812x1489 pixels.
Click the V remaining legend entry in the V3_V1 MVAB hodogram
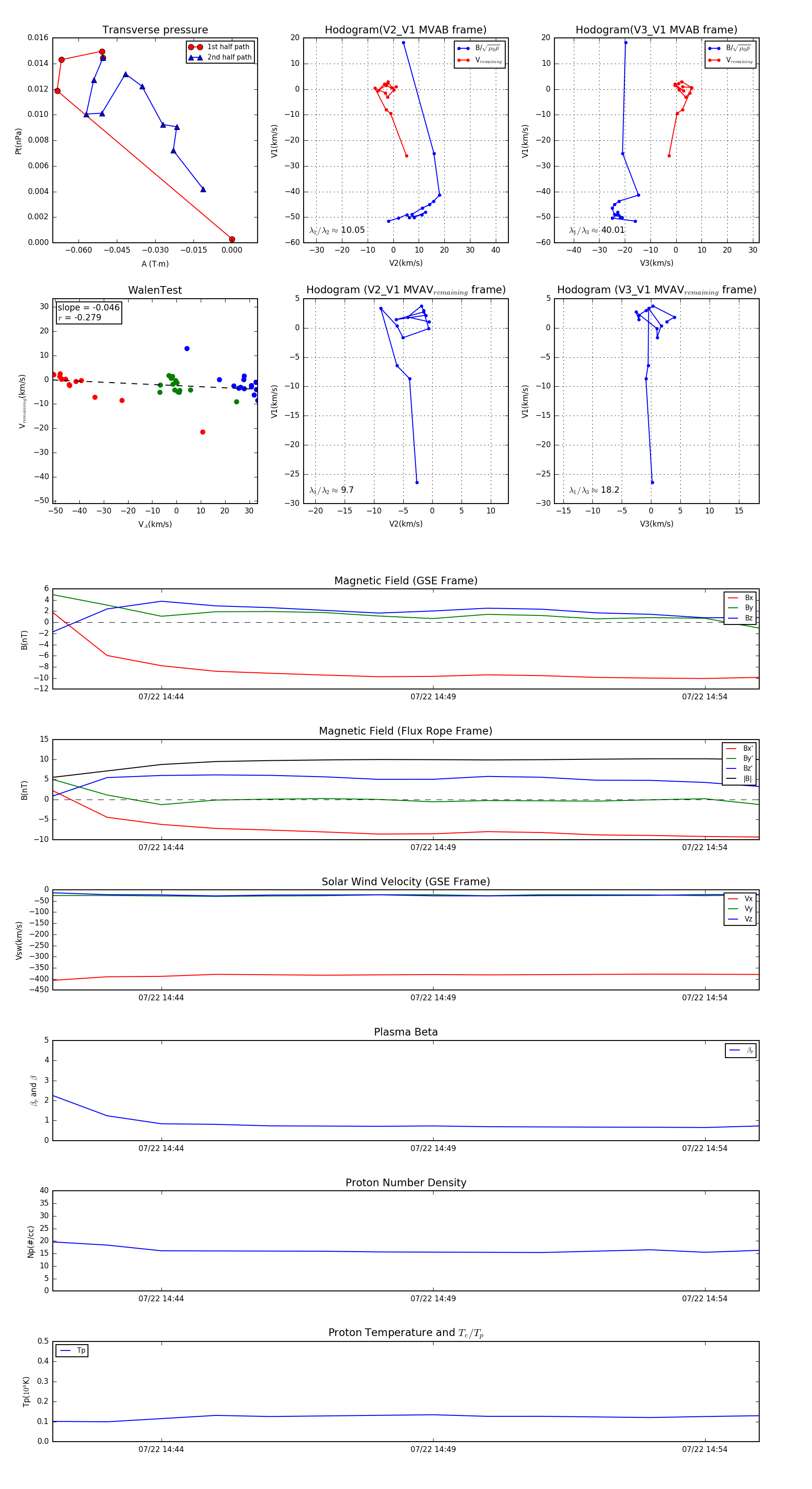click(x=730, y=60)
